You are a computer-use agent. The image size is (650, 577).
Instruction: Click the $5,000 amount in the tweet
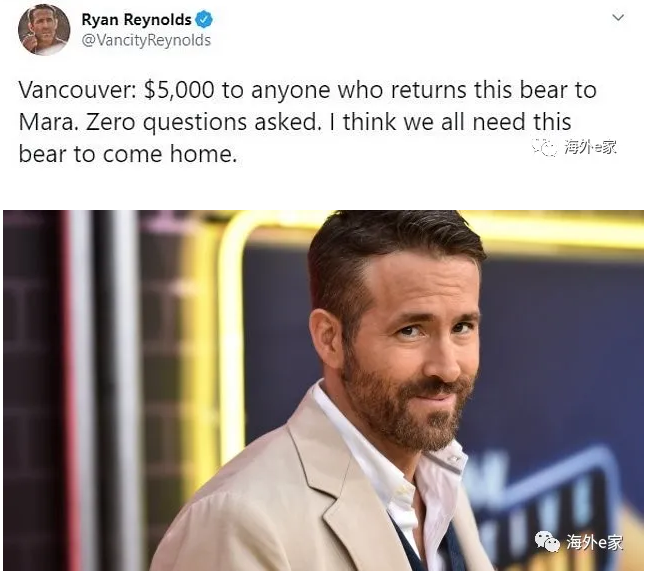click(x=179, y=90)
